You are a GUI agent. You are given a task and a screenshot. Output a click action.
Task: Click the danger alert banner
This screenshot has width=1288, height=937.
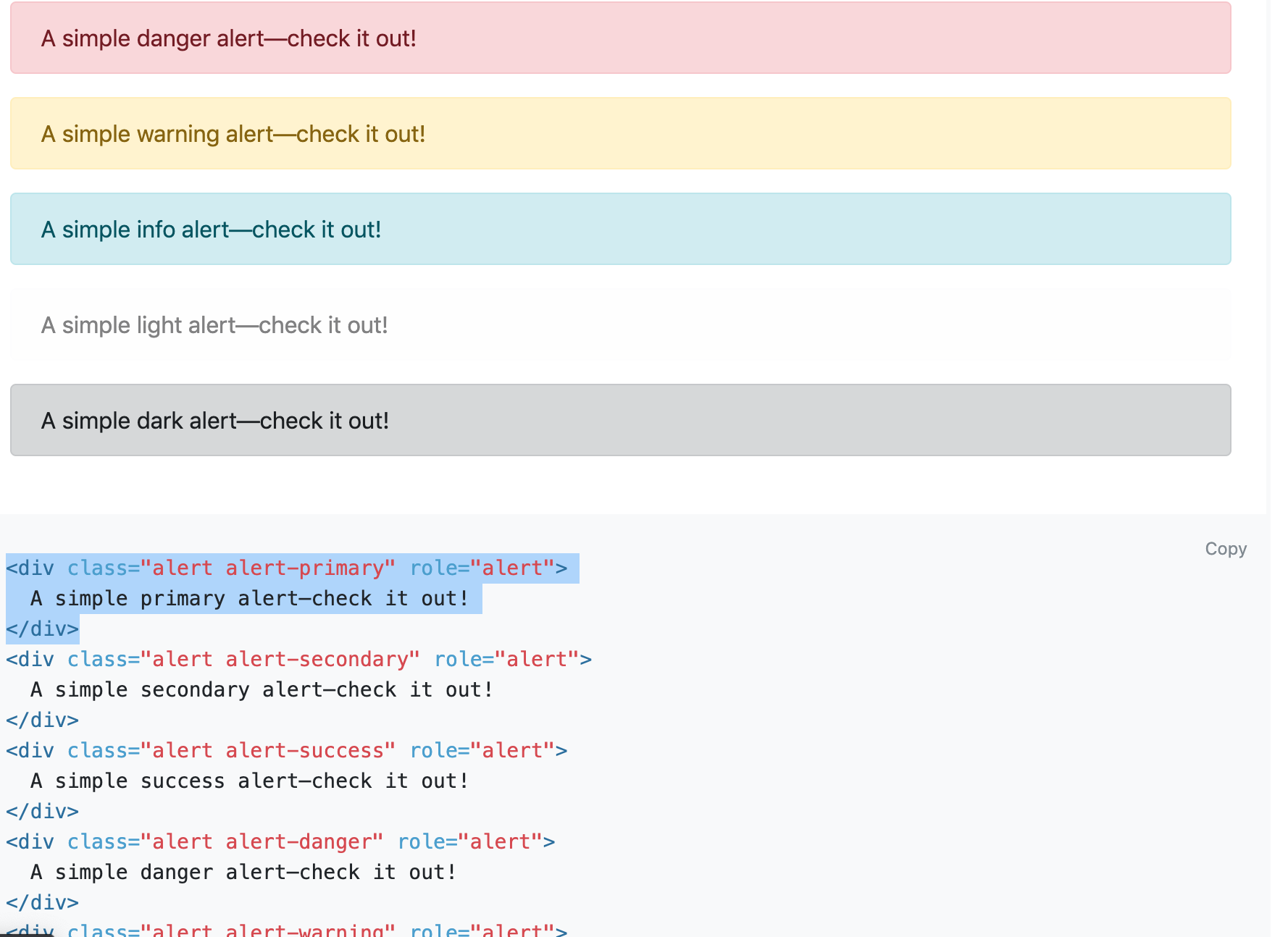click(621, 38)
